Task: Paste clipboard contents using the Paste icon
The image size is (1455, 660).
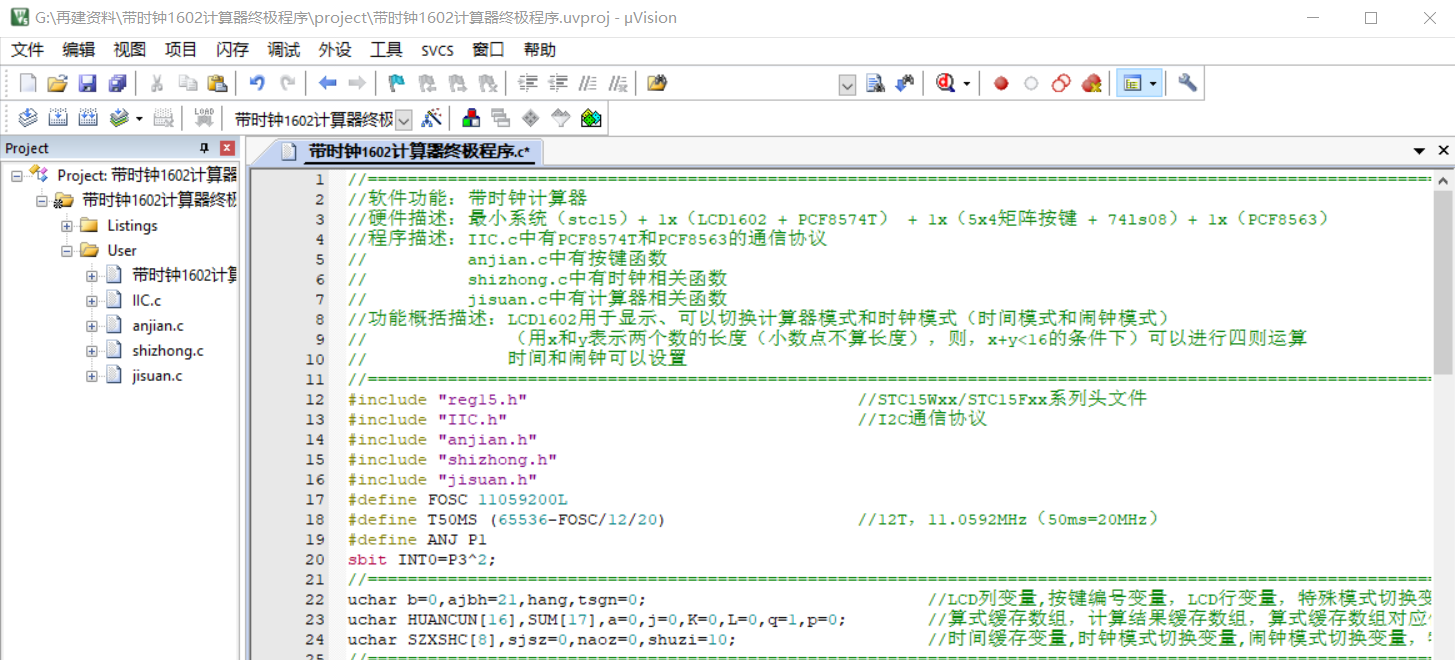Action: 217,84
